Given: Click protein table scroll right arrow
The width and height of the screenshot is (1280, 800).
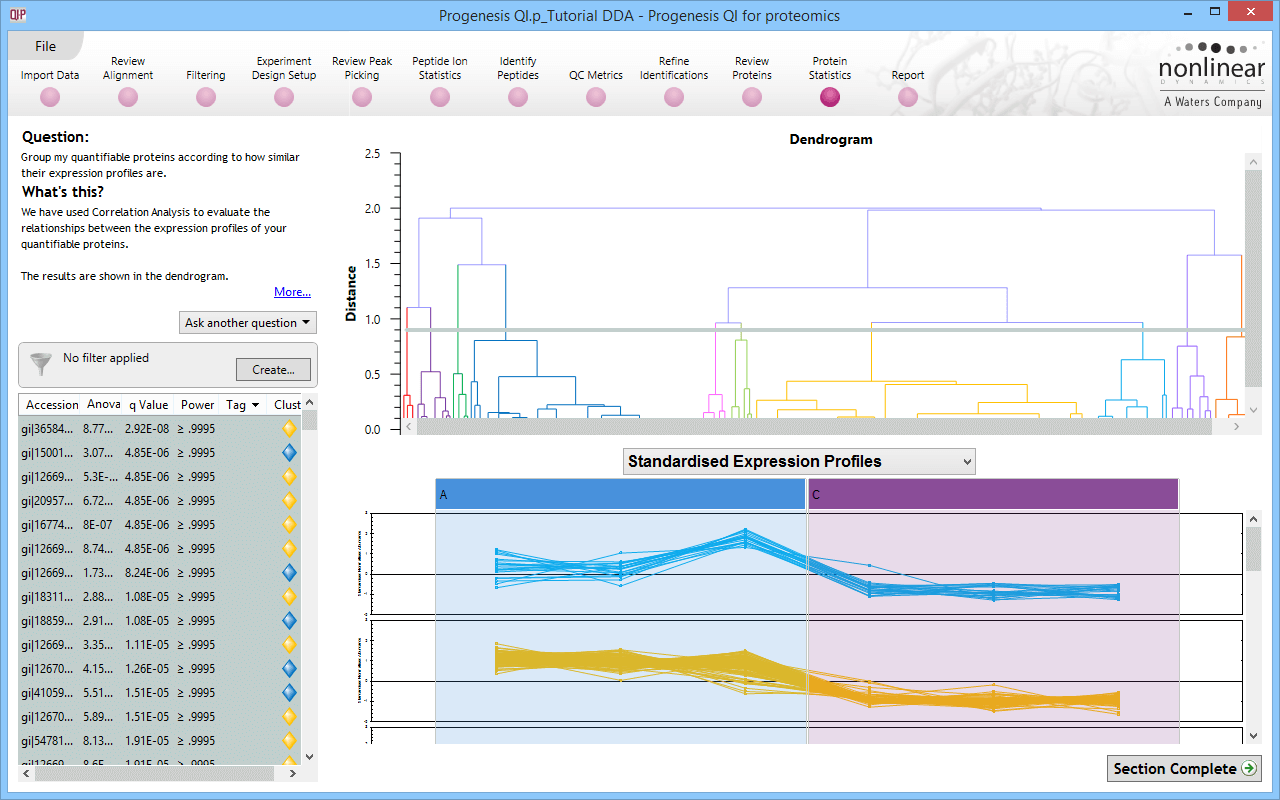Looking at the screenshot, I should click(x=292, y=773).
